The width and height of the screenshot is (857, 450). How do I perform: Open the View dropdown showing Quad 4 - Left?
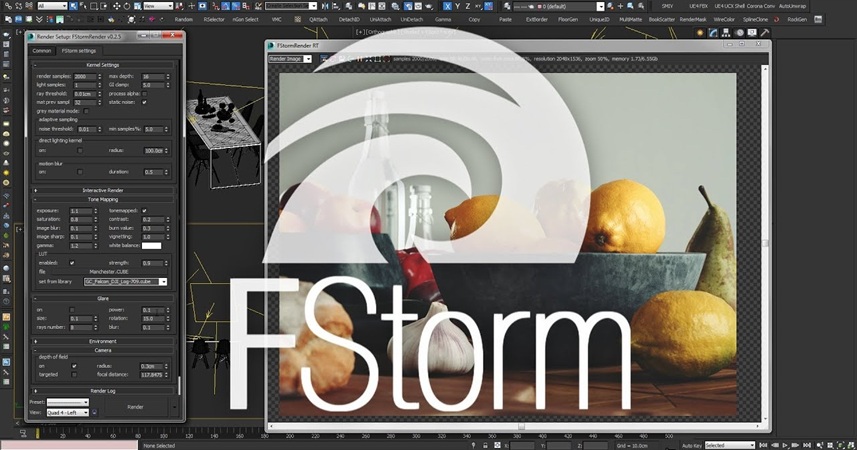tap(67, 412)
